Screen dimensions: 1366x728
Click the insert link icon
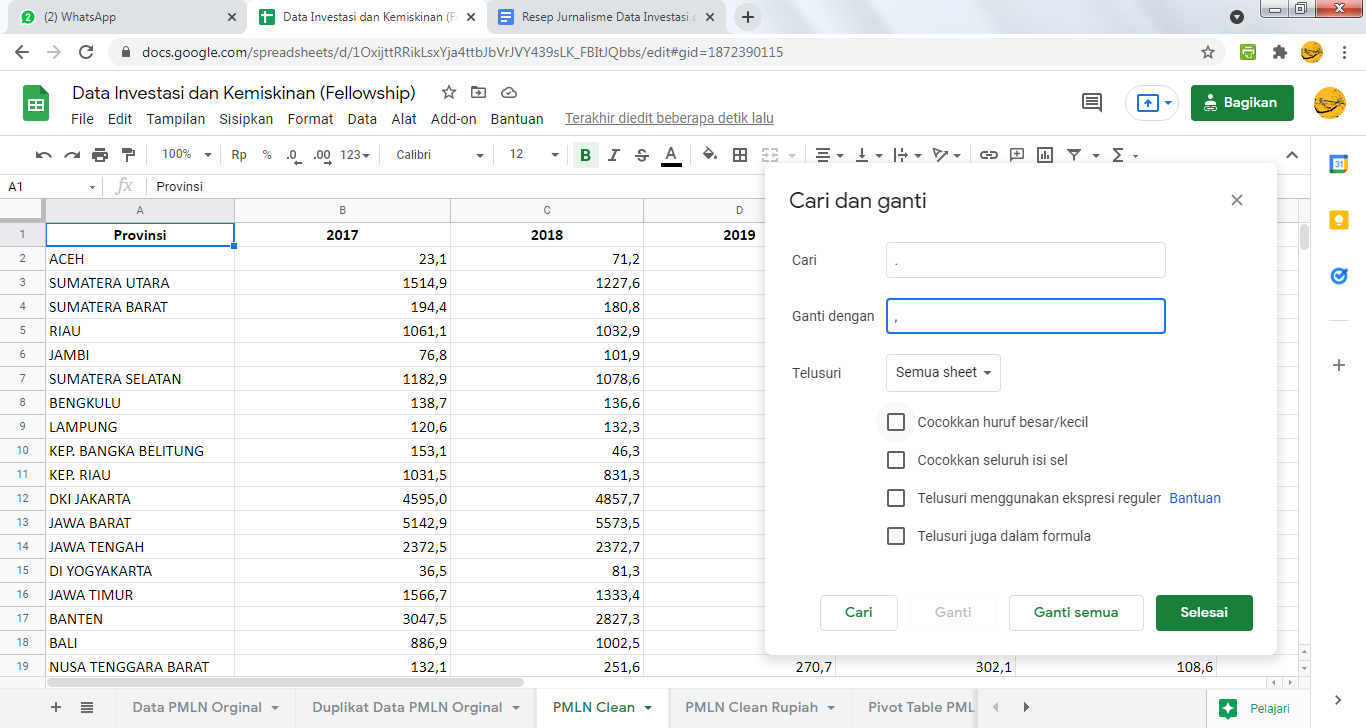click(988, 155)
